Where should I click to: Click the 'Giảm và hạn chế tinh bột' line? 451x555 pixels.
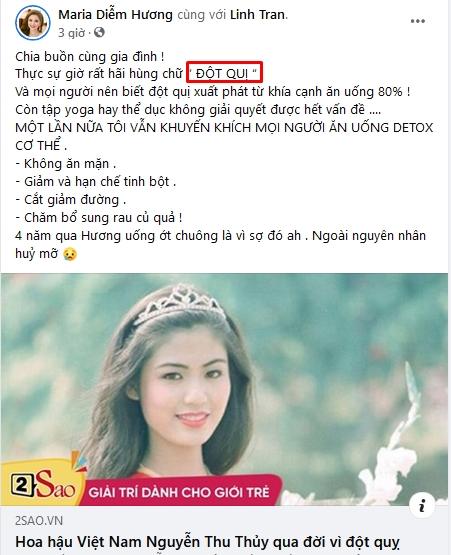(x=96, y=182)
